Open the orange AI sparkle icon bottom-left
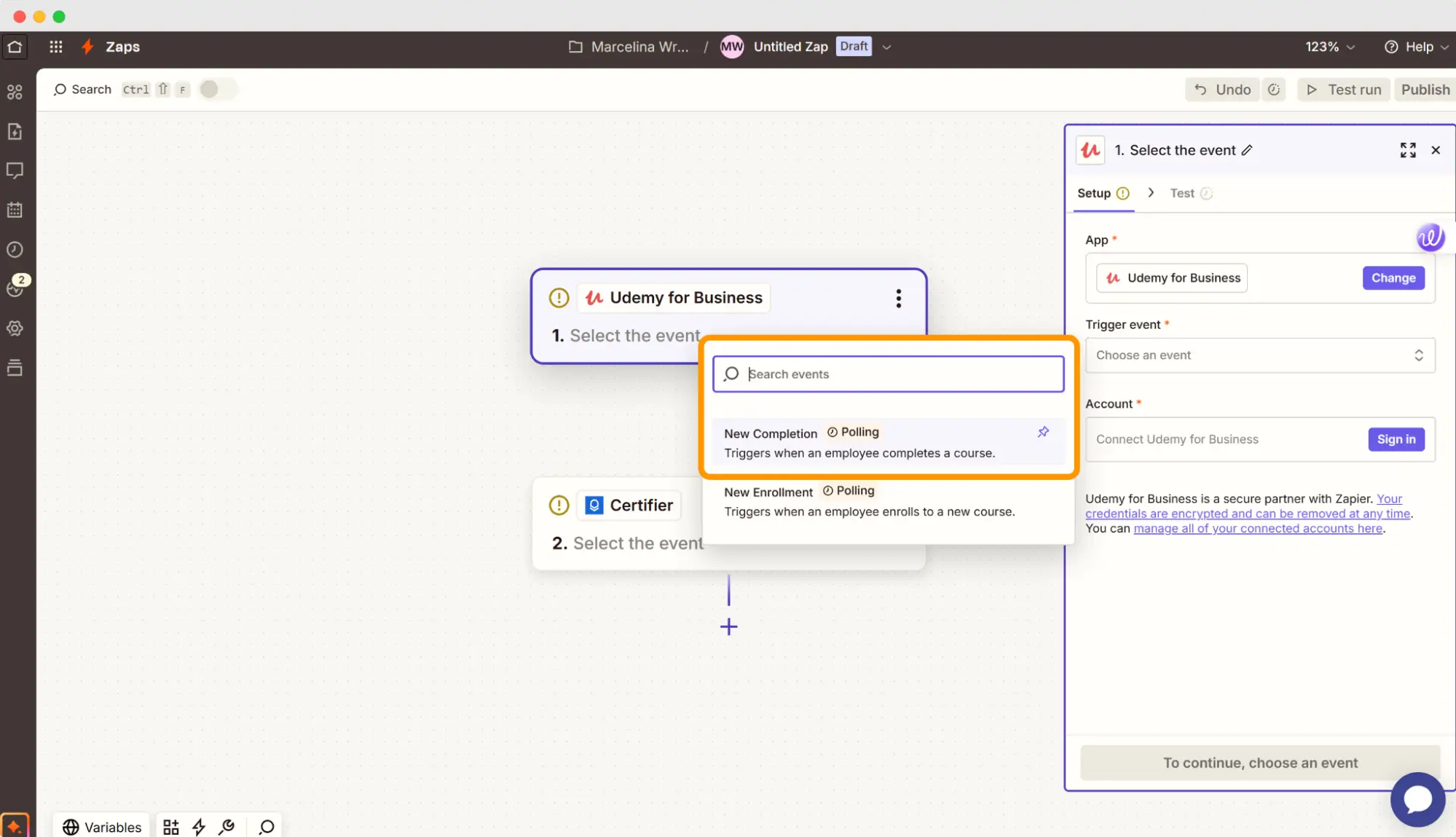Viewport: 1456px width, 837px height. pos(15,825)
